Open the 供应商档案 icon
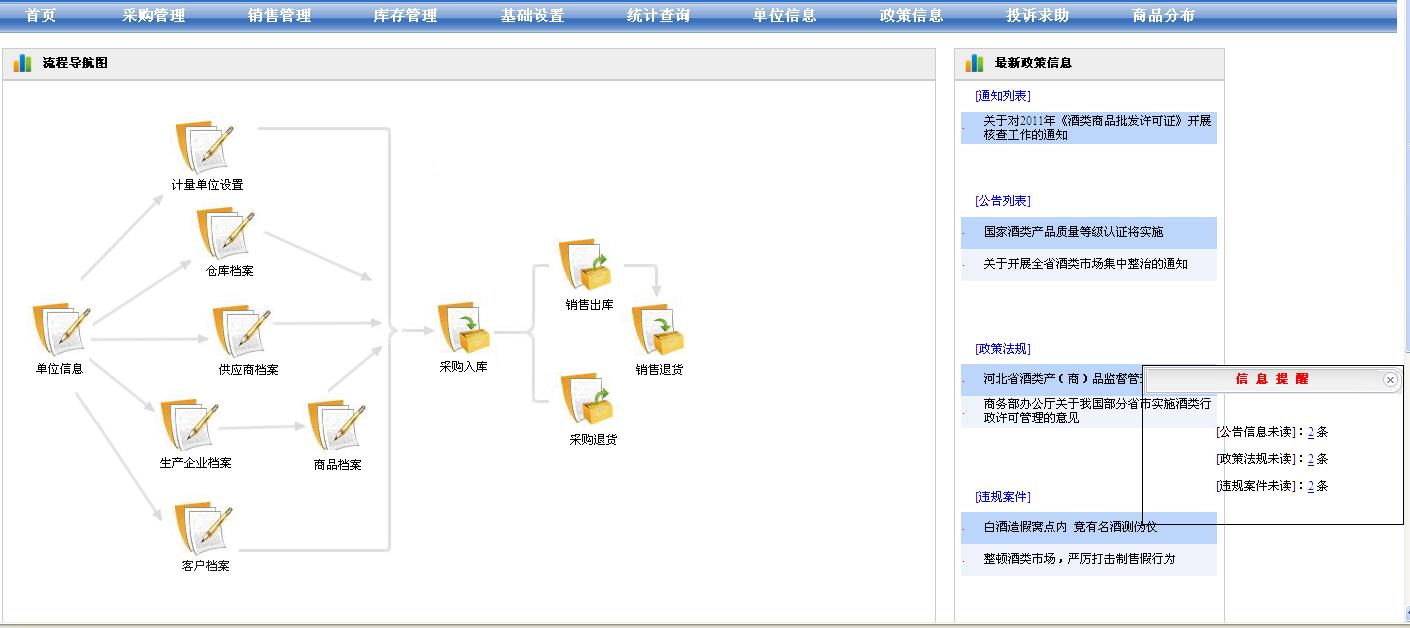1410x628 pixels. point(243,332)
